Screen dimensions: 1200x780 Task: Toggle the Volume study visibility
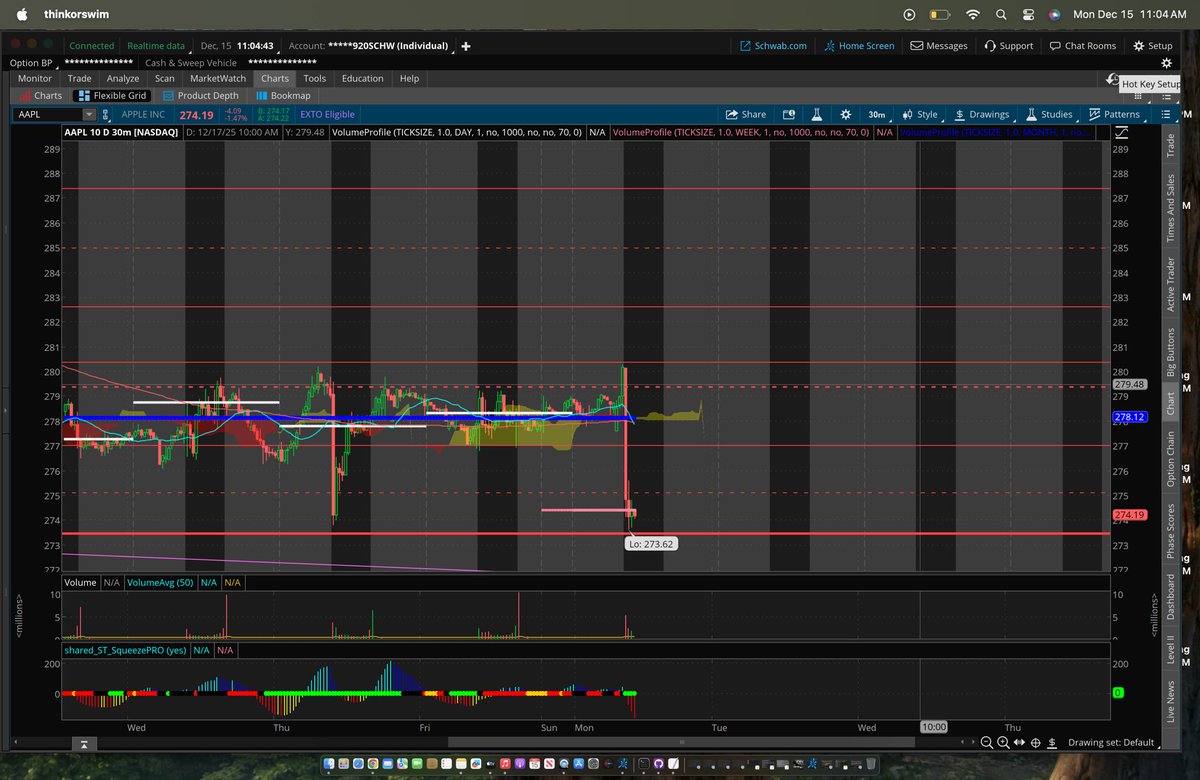80,582
